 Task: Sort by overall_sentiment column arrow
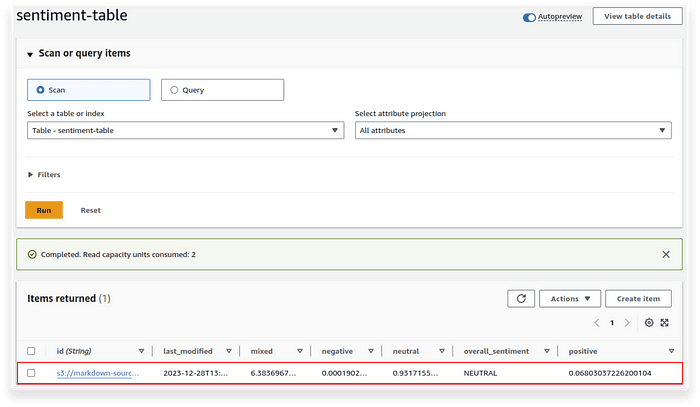pos(546,351)
